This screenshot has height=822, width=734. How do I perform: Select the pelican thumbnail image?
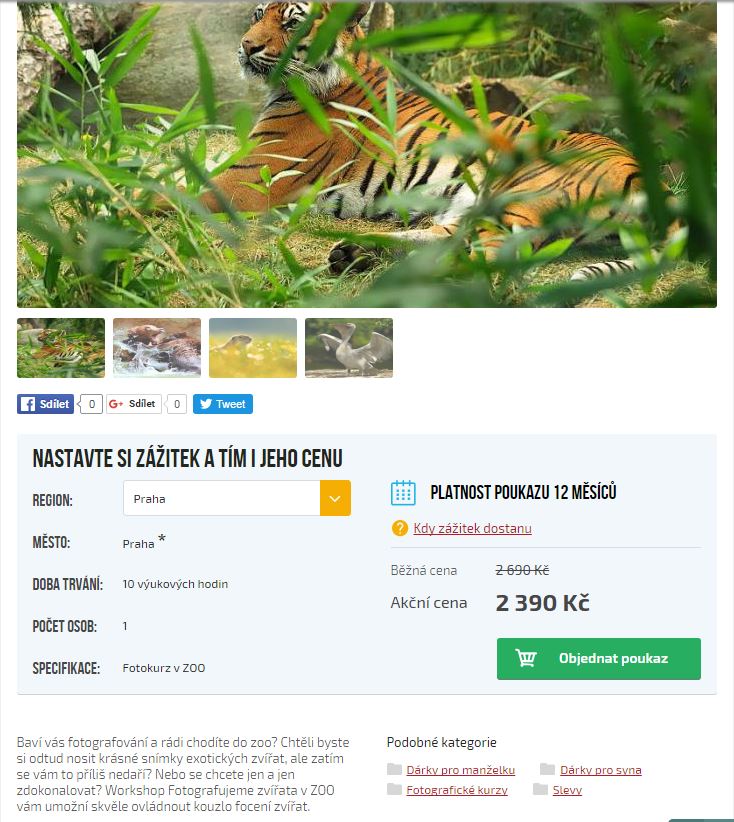click(349, 348)
